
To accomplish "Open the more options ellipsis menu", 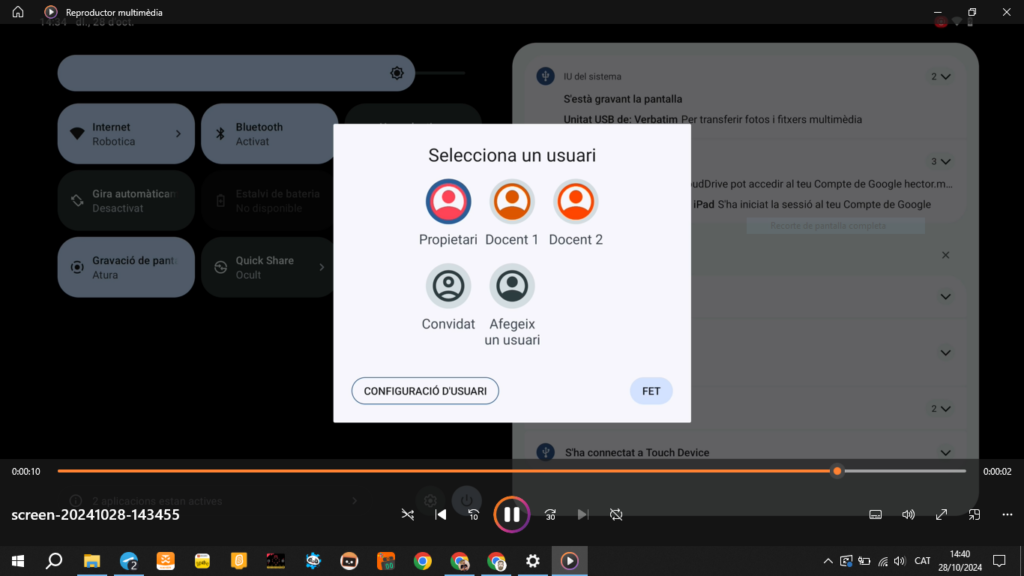I will pyautogui.click(x=1005, y=514).
